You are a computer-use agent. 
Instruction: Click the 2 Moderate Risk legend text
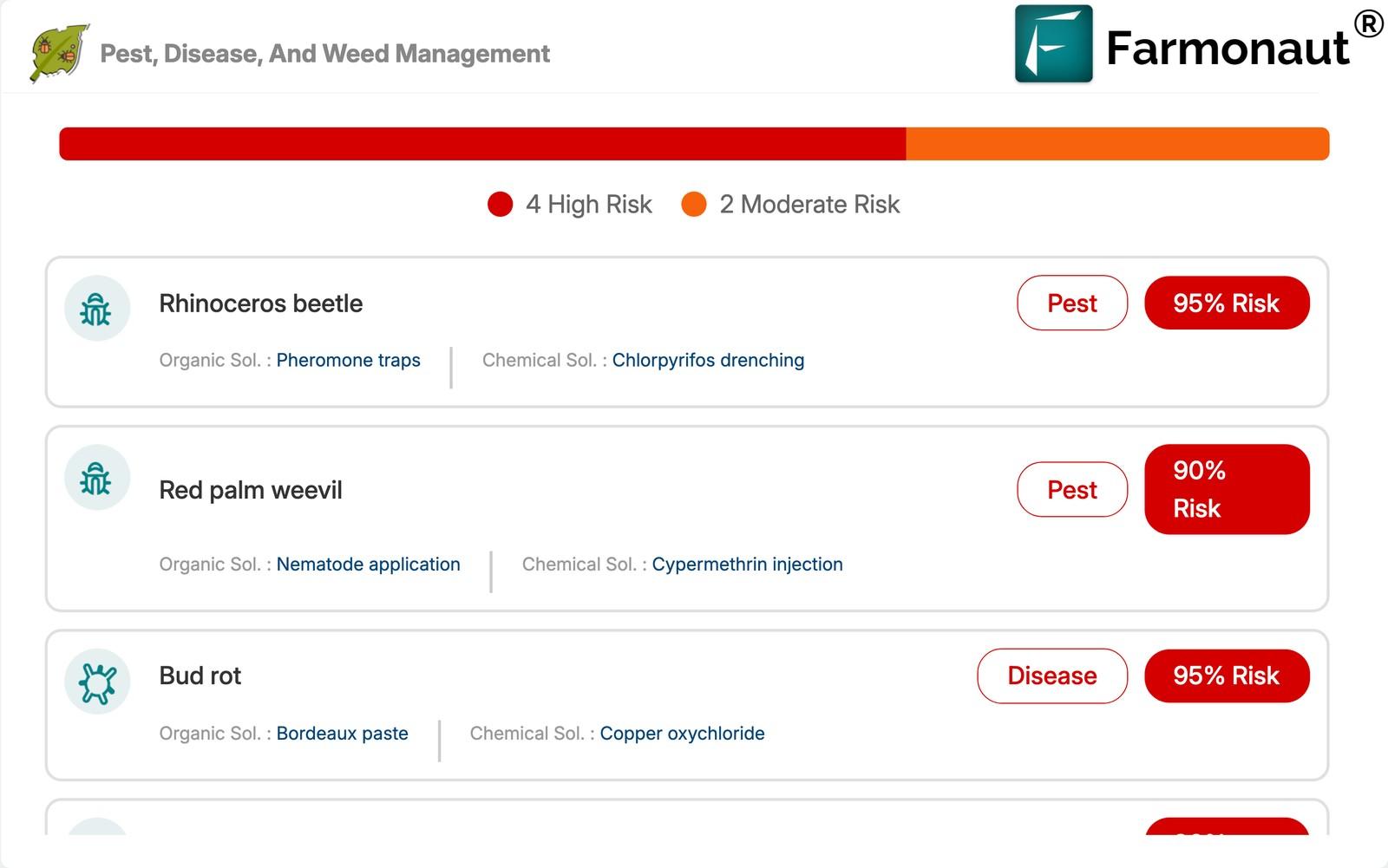pyautogui.click(x=810, y=205)
